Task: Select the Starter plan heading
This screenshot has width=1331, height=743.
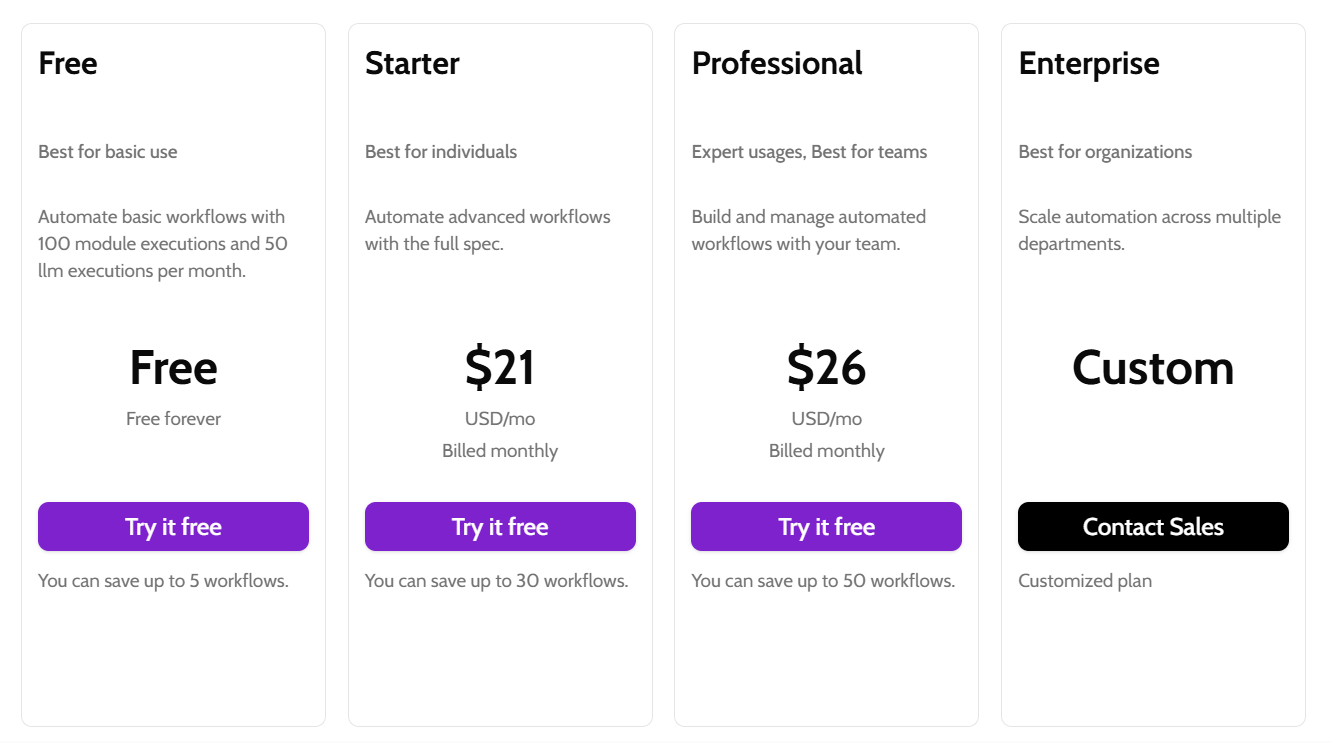Action: coord(412,63)
